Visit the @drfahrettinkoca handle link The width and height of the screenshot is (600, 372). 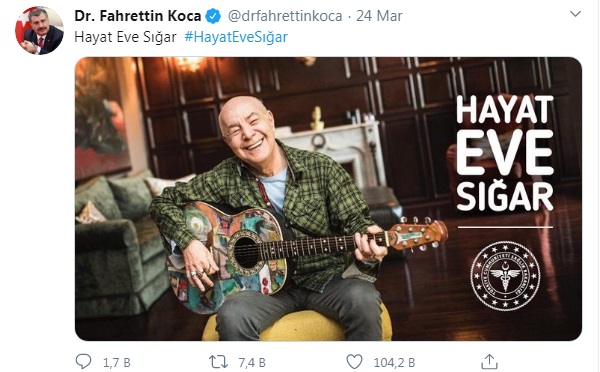[x=285, y=16]
